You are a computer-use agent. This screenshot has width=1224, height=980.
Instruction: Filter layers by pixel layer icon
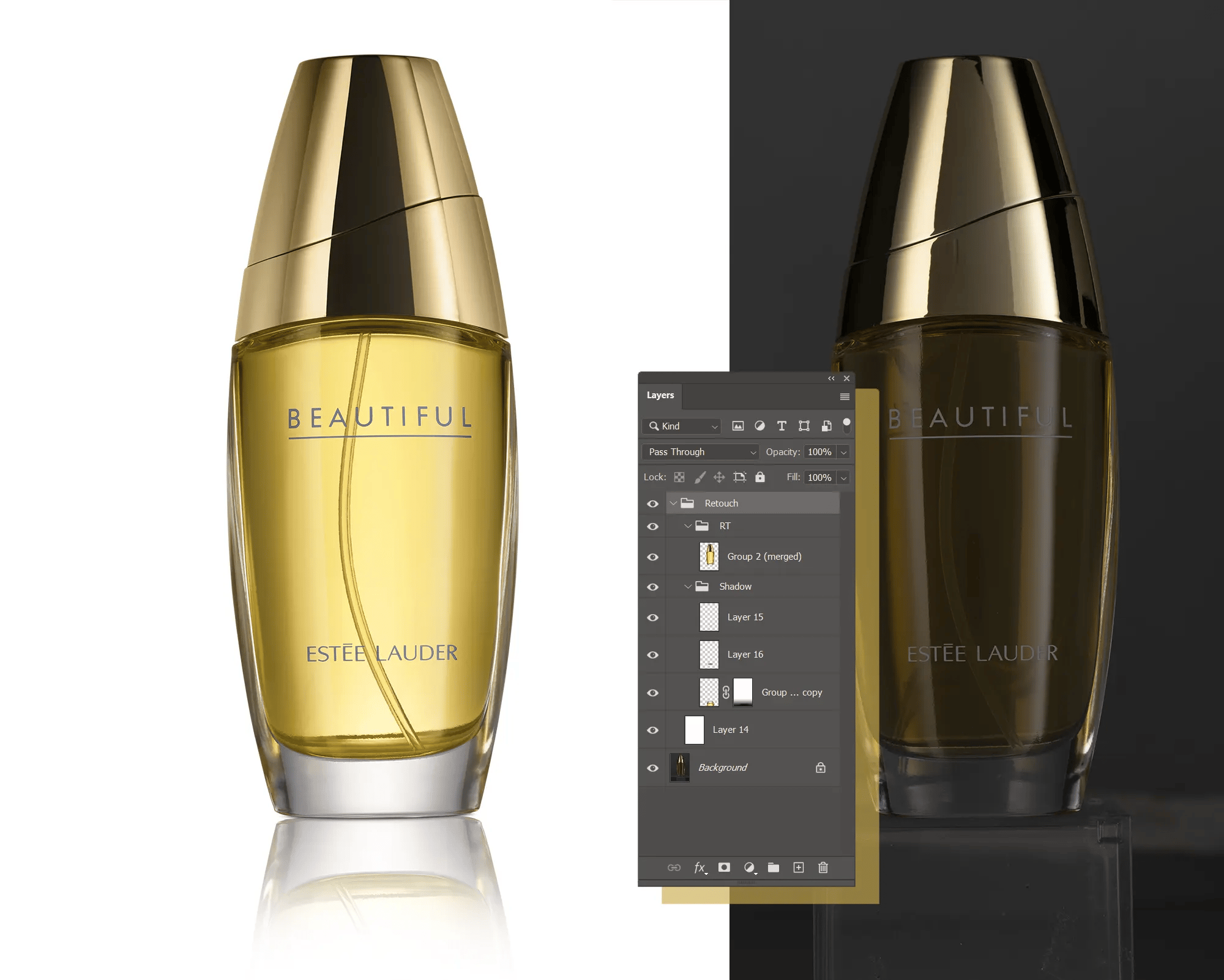click(x=738, y=426)
